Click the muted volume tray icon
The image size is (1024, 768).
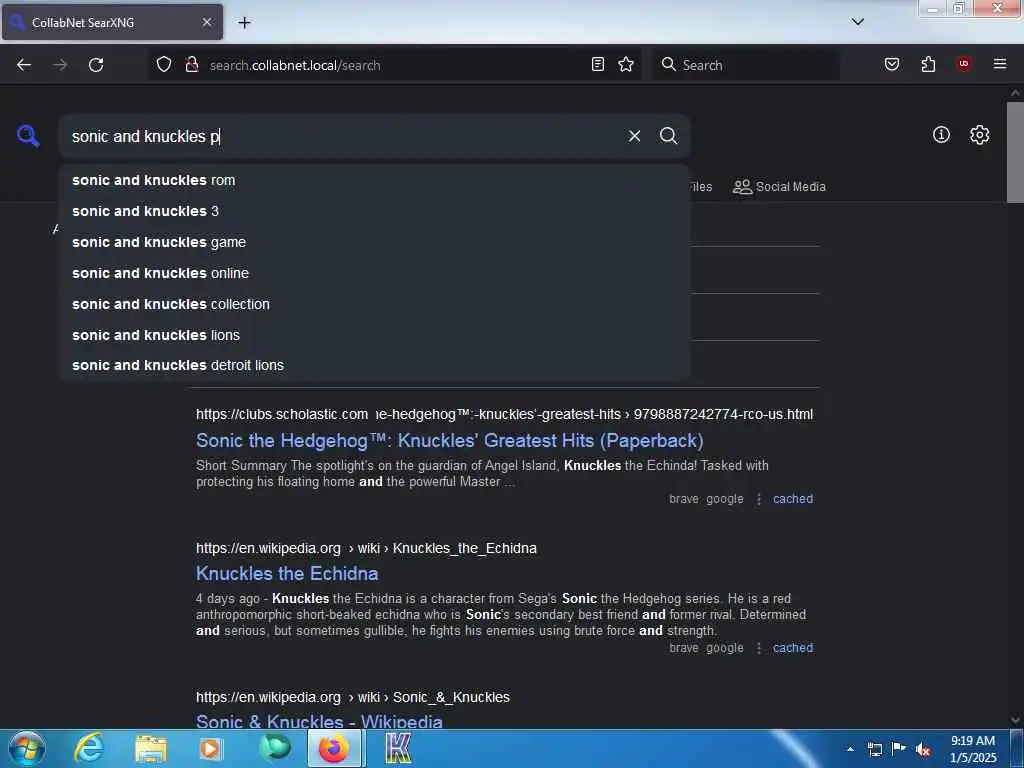tap(923, 749)
